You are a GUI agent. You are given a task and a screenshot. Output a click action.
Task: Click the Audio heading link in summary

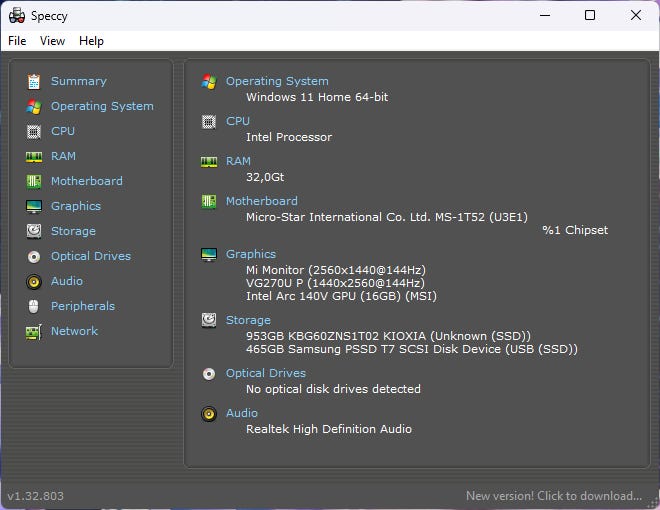(x=242, y=413)
